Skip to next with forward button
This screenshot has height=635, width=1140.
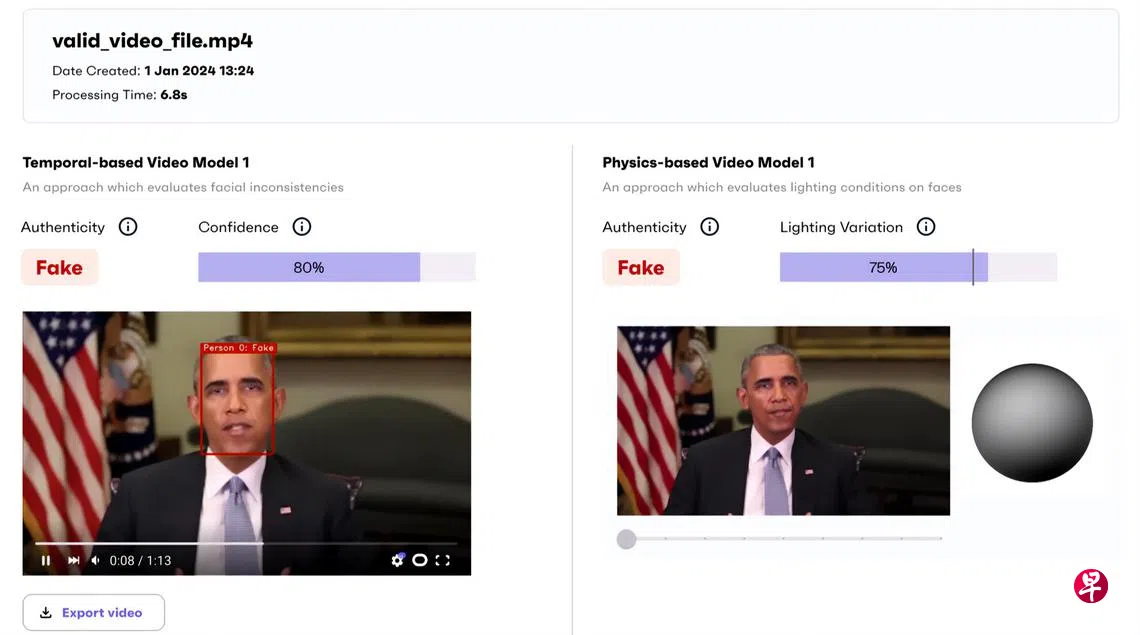tap(73, 560)
